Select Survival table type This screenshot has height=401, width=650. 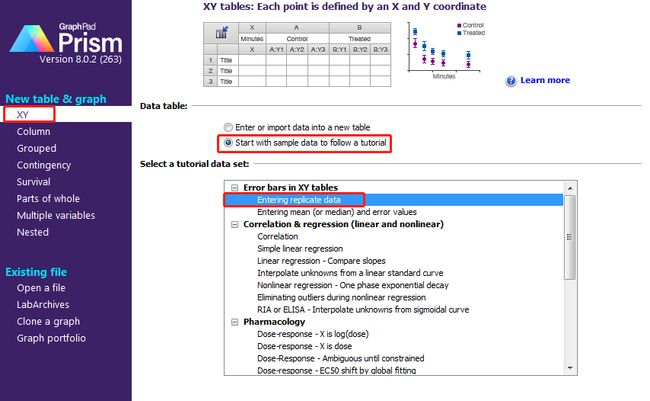pyautogui.click(x=33, y=182)
